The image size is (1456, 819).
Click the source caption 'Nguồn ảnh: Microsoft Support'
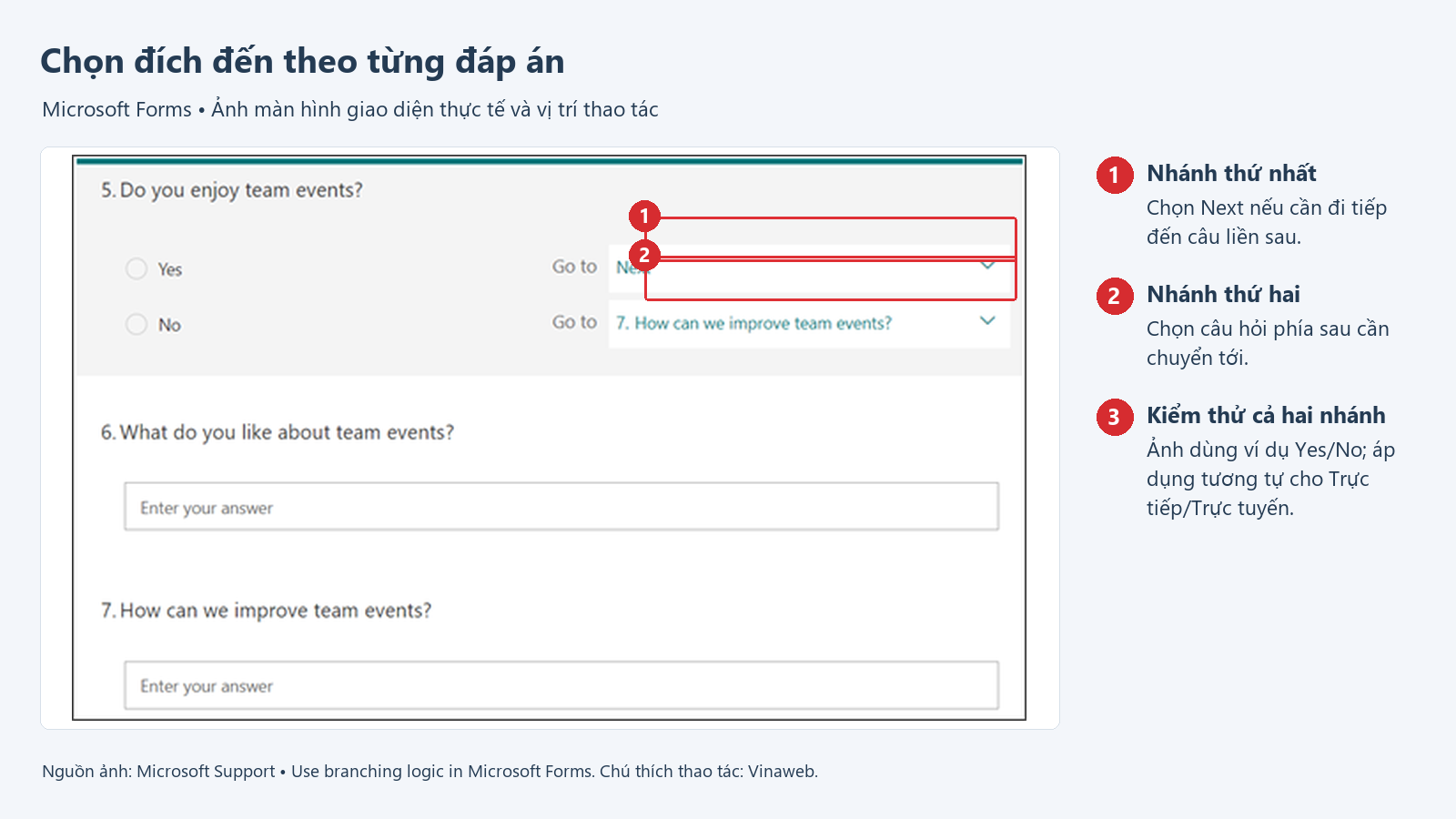tap(158, 771)
